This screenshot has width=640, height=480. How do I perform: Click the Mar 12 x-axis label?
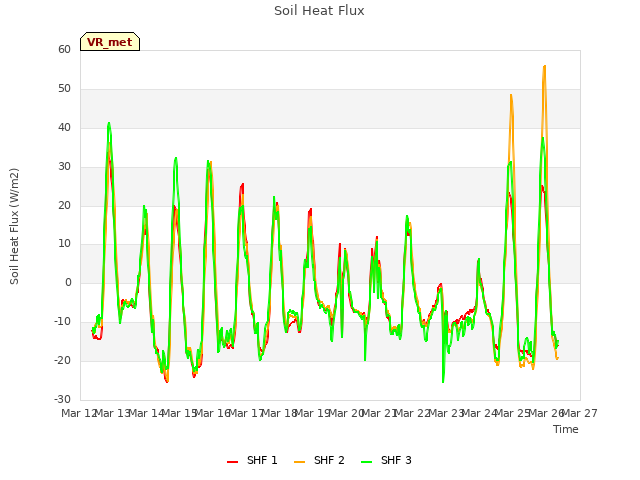click(x=79, y=413)
